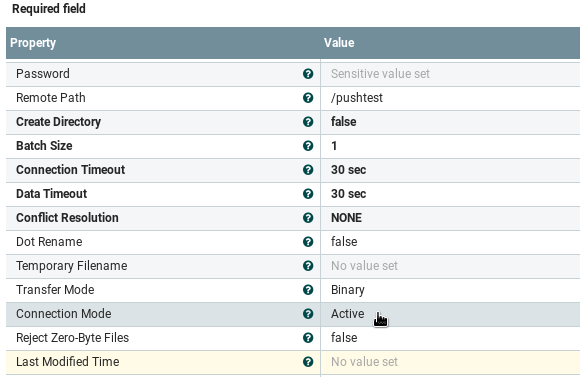This screenshot has height=377, width=580.
Task: Select the Reject Zero-Byte Files property name
Action: coord(72,338)
